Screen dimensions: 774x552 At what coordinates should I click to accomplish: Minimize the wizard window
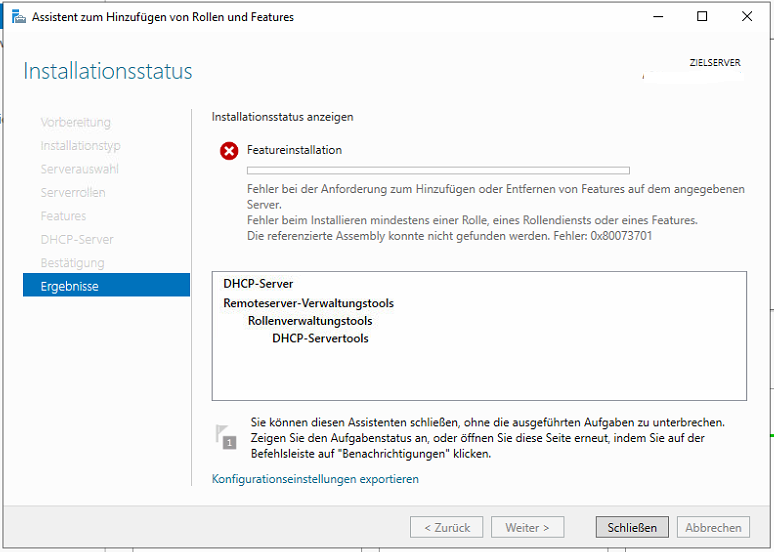(x=657, y=17)
